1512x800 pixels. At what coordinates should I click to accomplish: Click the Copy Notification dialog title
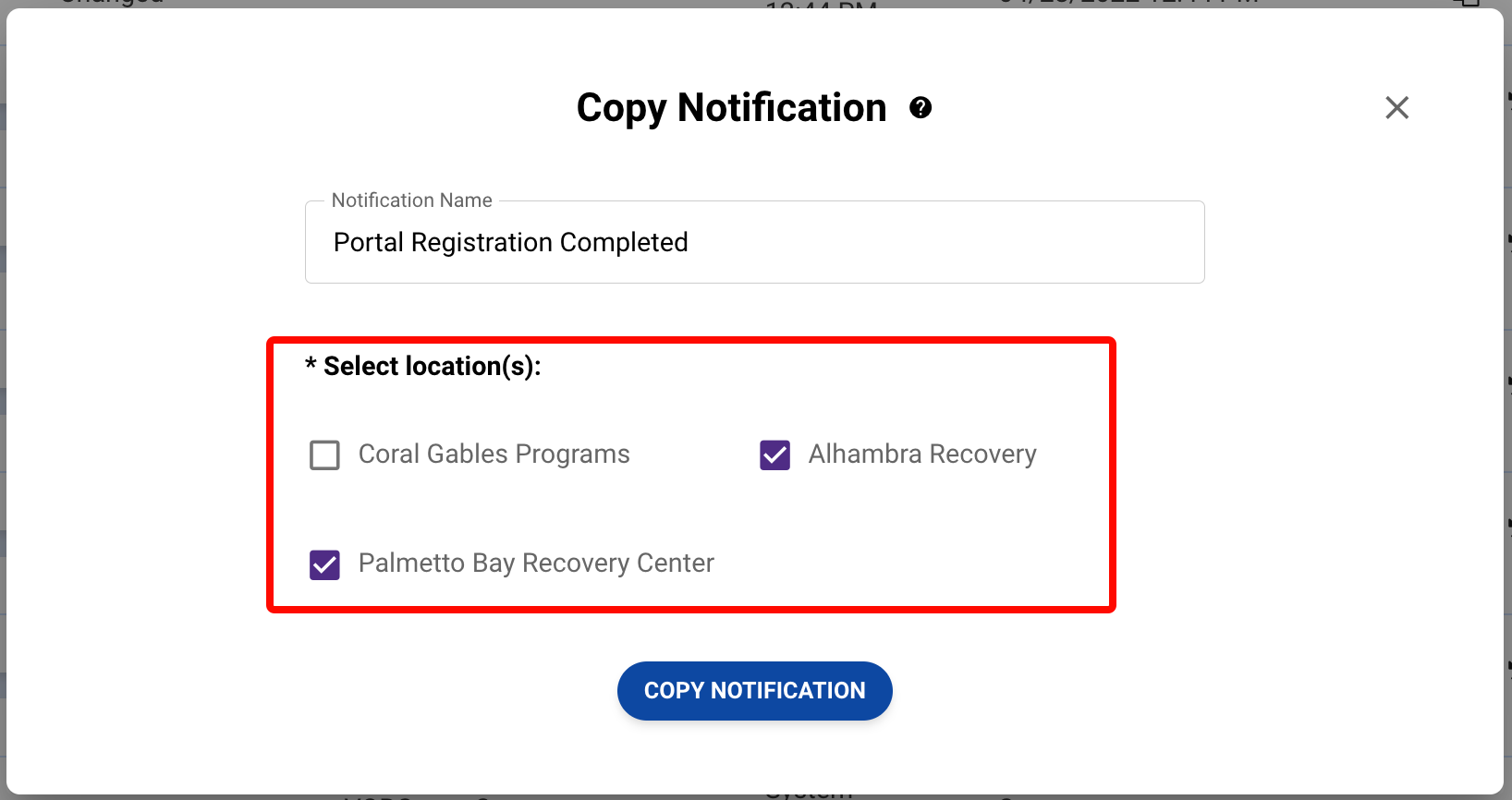[730, 108]
